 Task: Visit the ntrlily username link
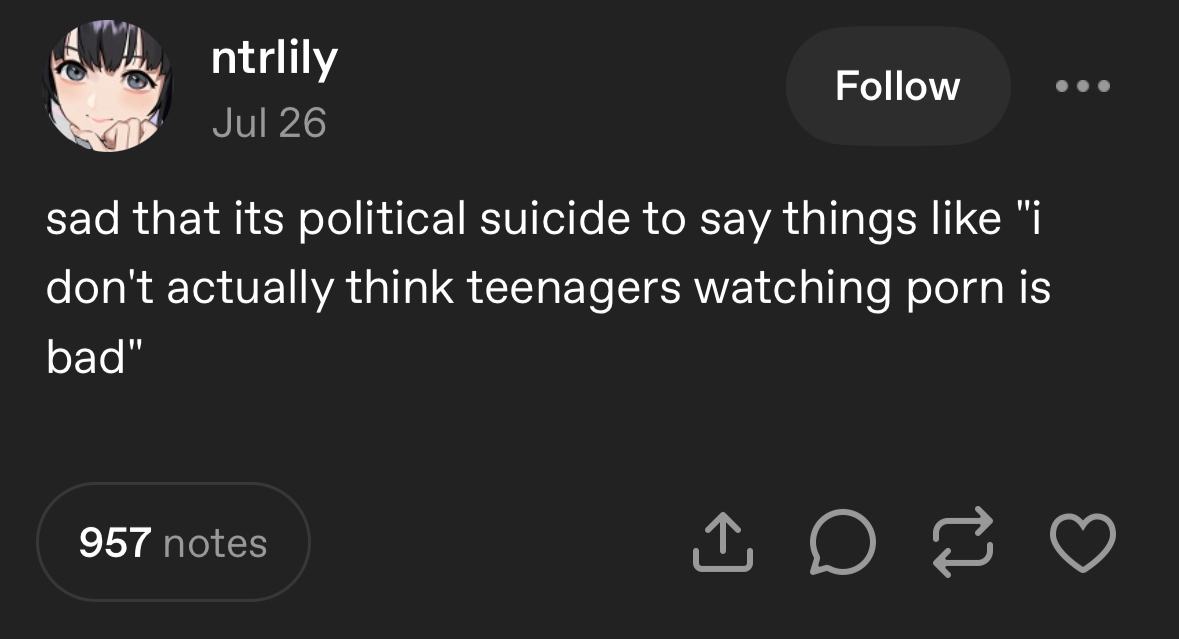[274, 59]
